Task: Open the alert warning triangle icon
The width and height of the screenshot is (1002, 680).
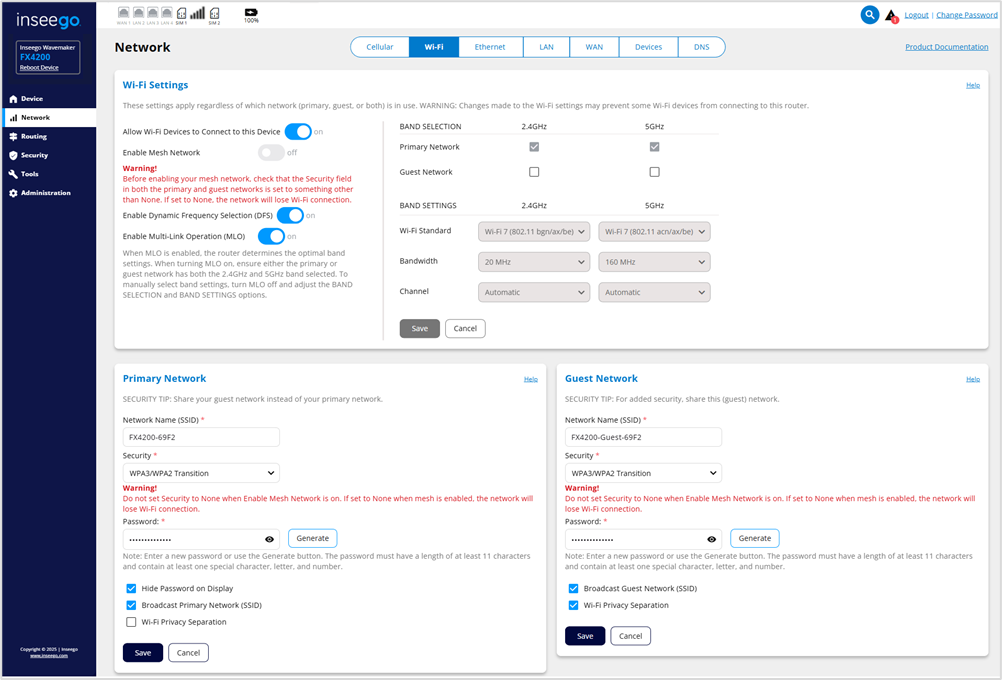Action: coord(891,16)
